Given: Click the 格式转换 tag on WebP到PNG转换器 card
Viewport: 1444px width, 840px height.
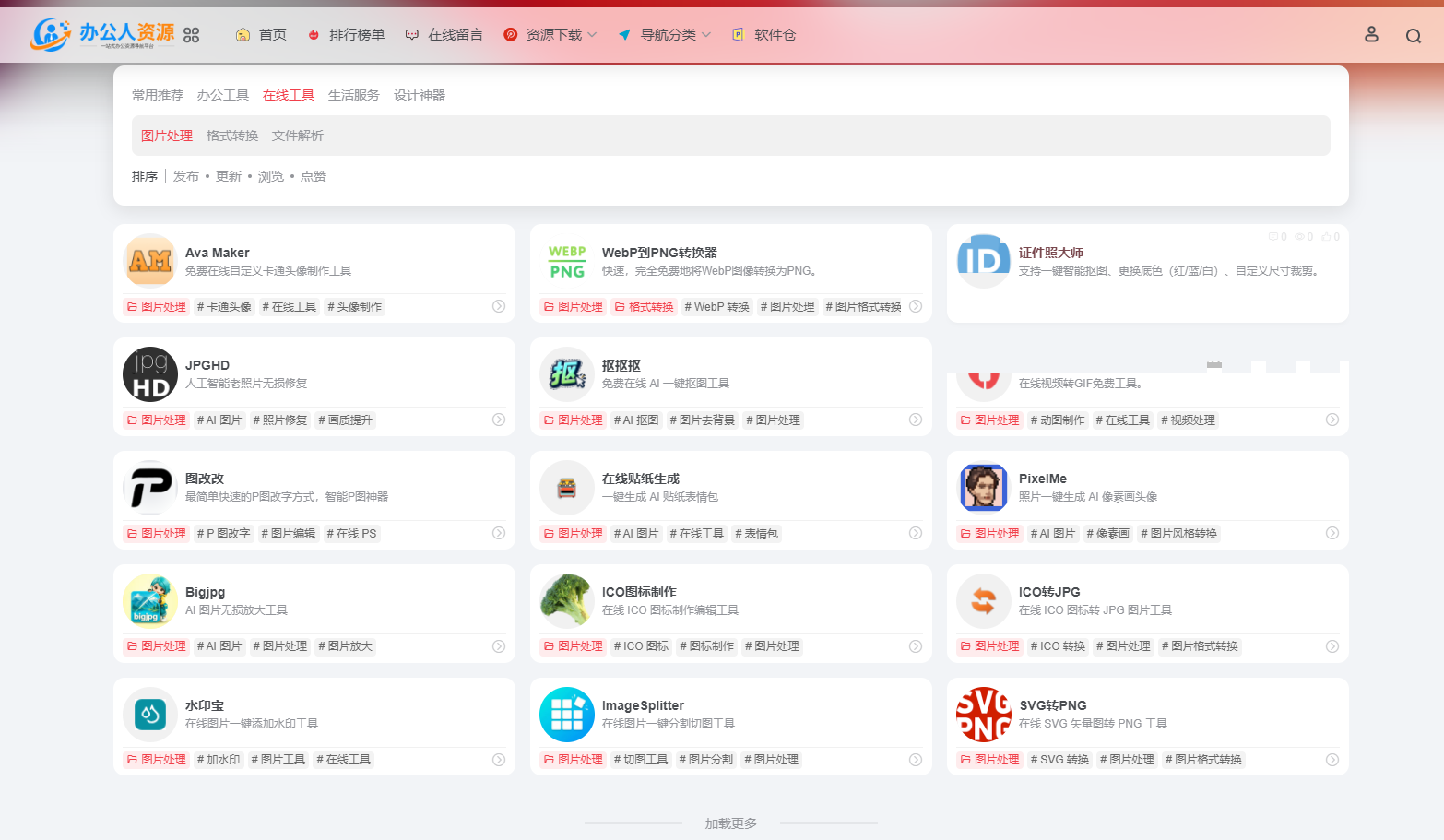Looking at the screenshot, I should (645, 307).
